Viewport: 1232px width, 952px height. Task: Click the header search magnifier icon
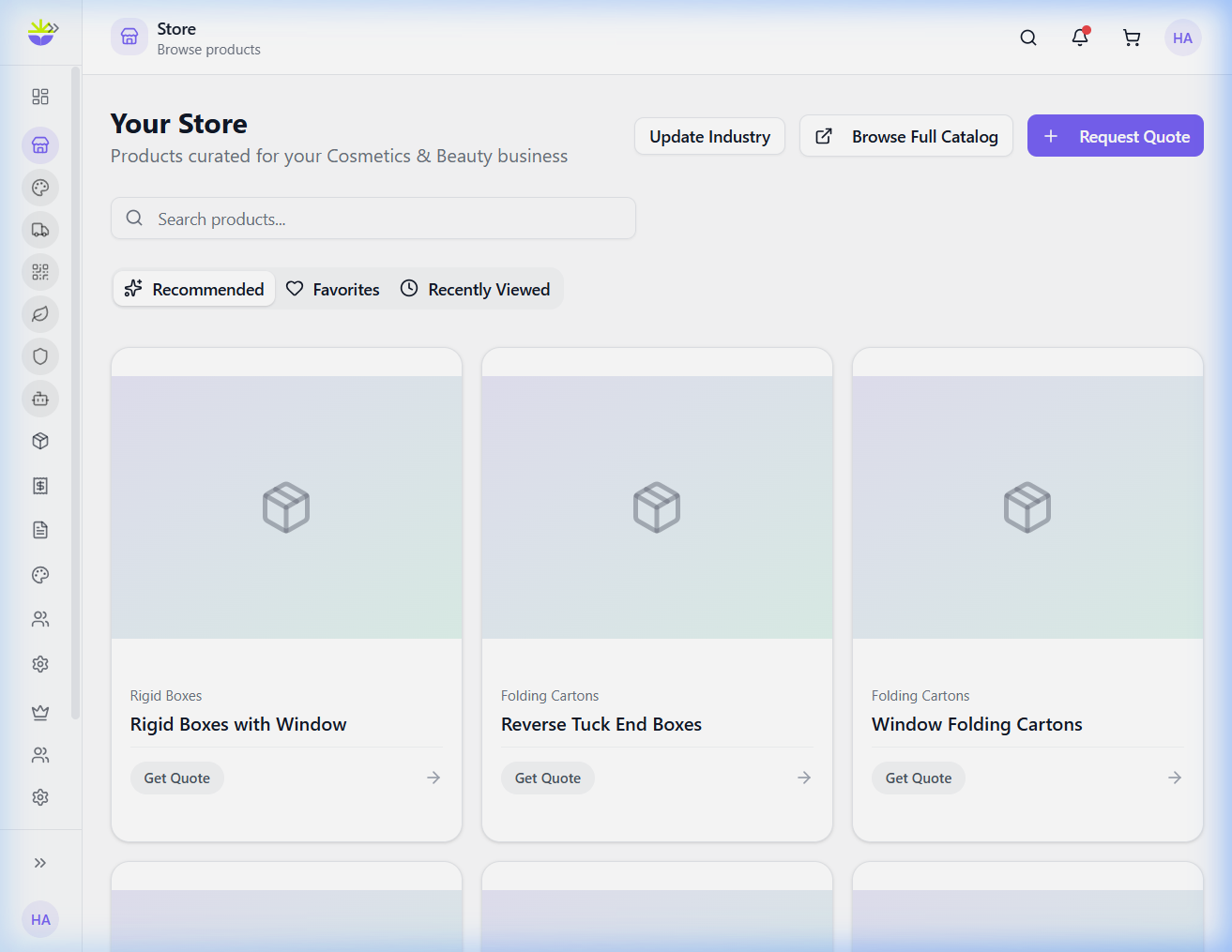click(x=1028, y=38)
